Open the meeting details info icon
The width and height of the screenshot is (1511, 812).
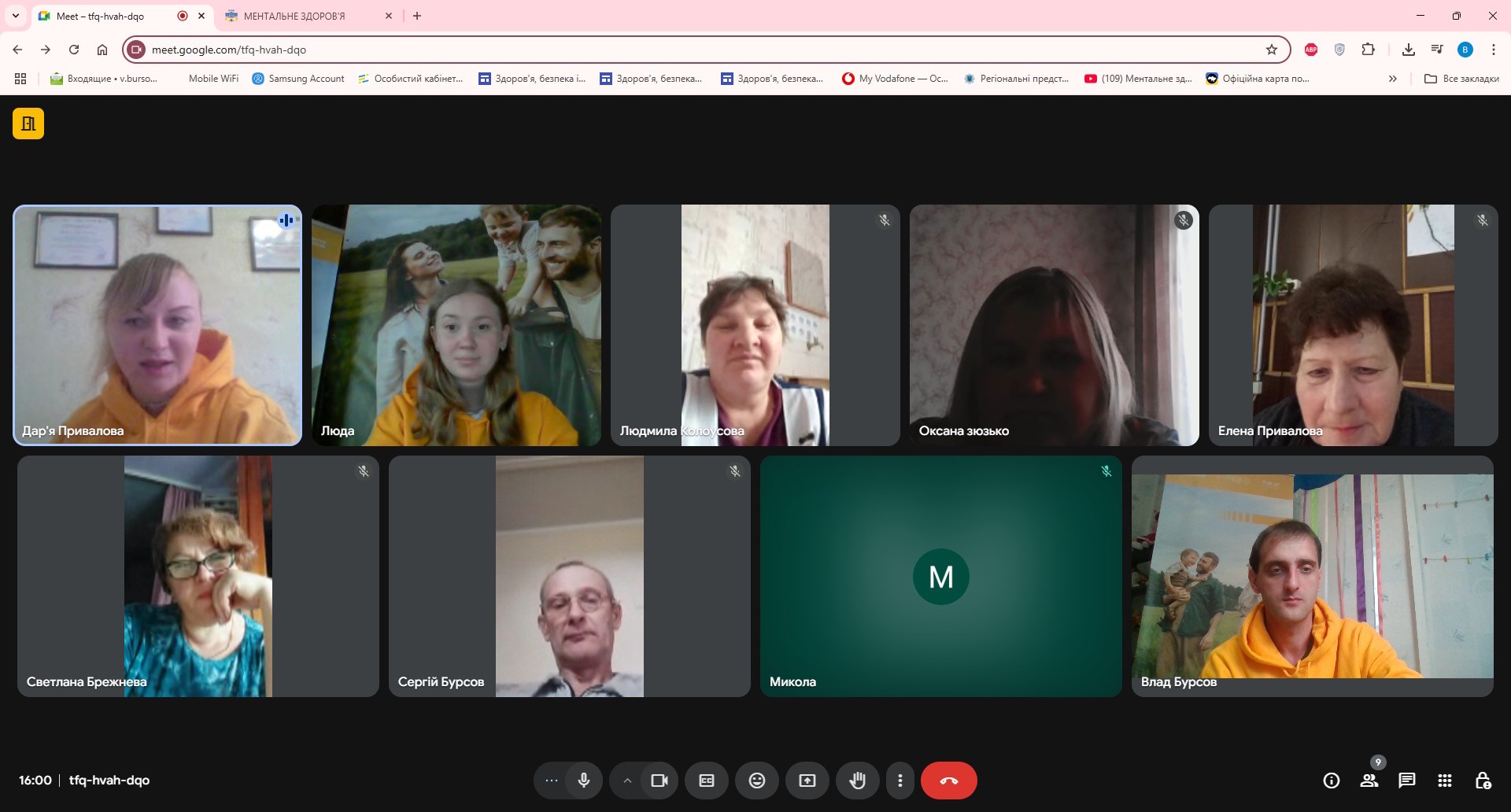point(1332,781)
